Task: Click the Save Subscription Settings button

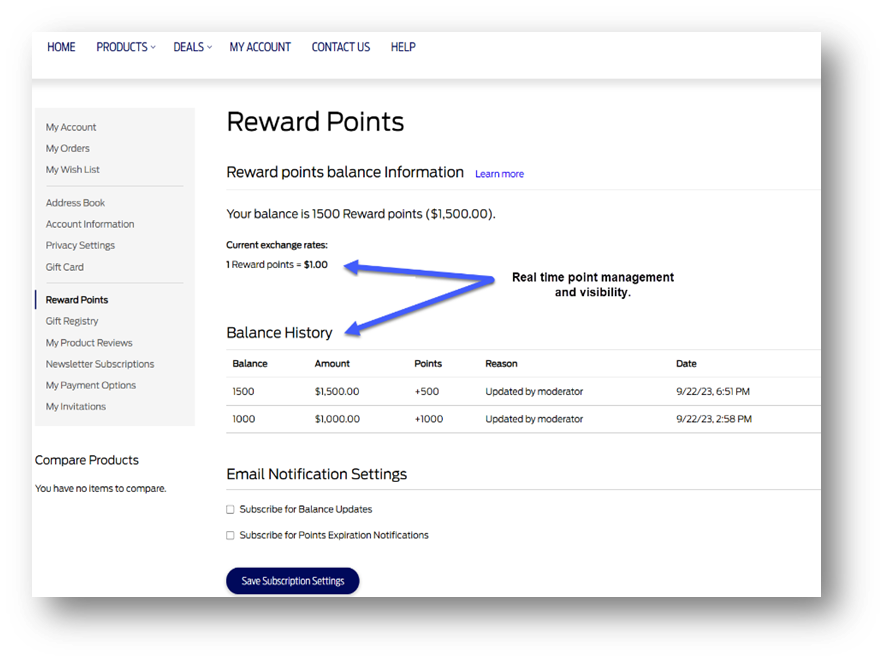Action: pyautogui.click(x=292, y=581)
